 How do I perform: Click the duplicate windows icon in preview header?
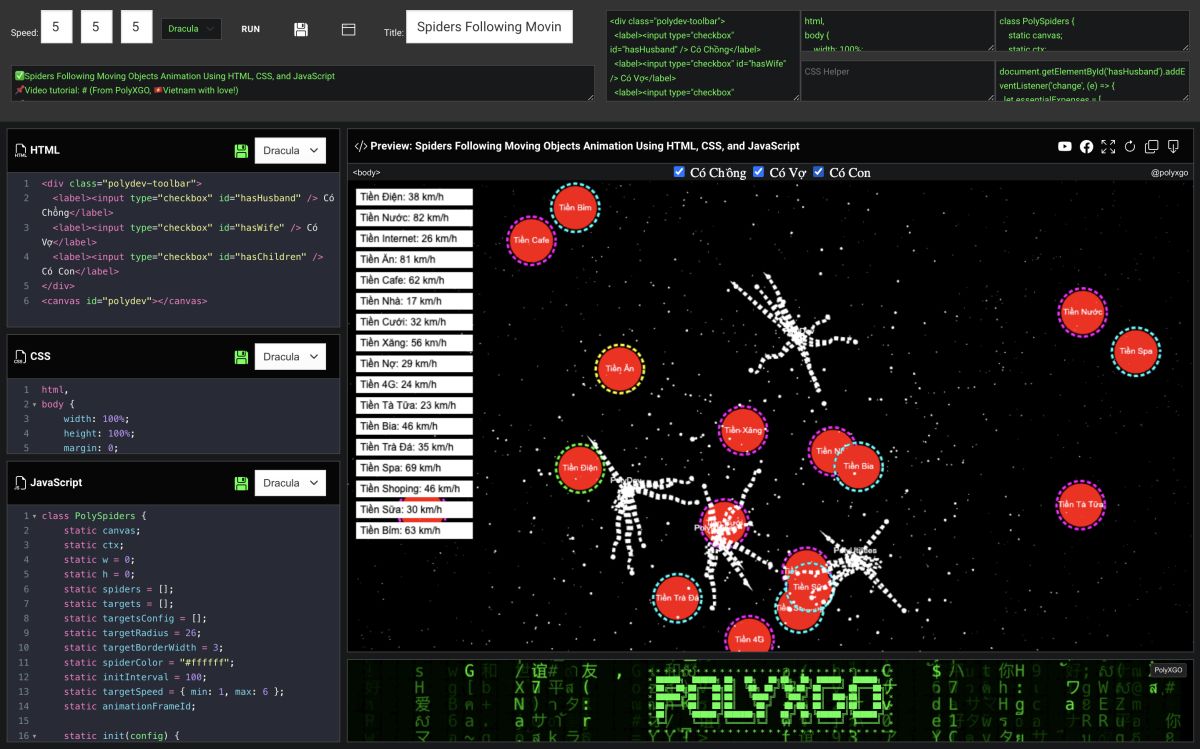pyautogui.click(x=1152, y=147)
